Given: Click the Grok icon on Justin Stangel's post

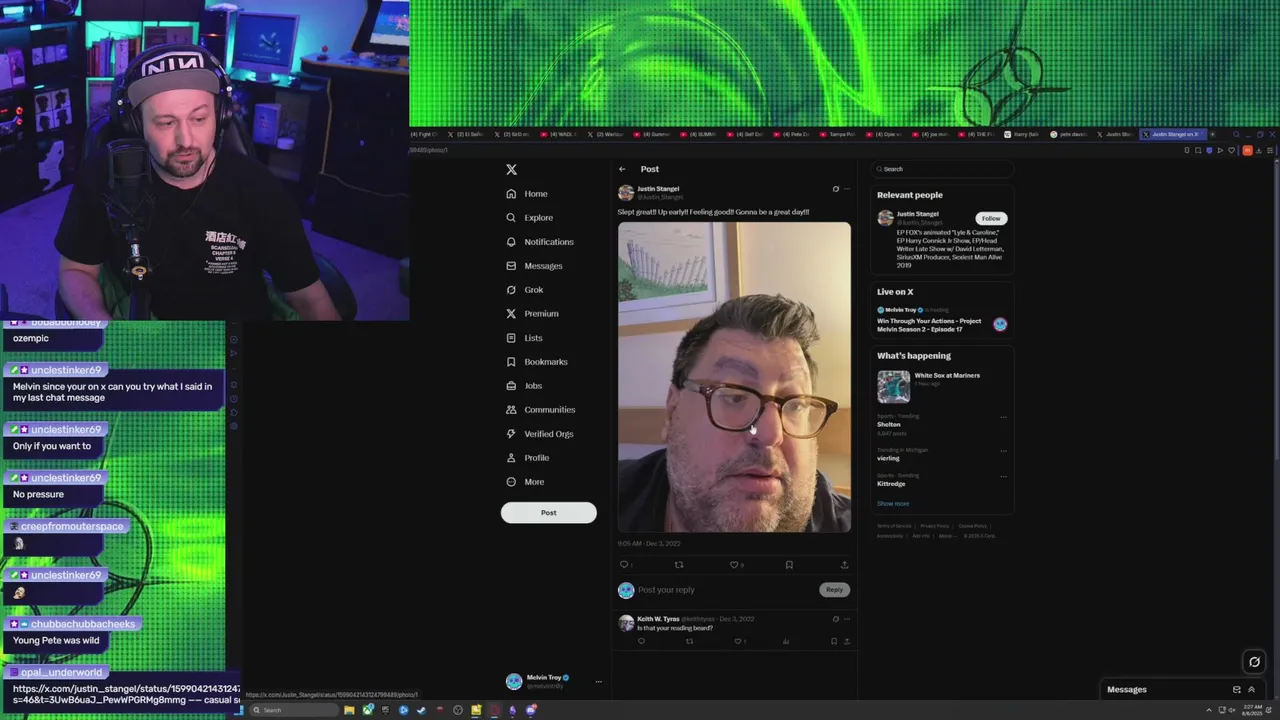Looking at the screenshot, I should point(836,189).
